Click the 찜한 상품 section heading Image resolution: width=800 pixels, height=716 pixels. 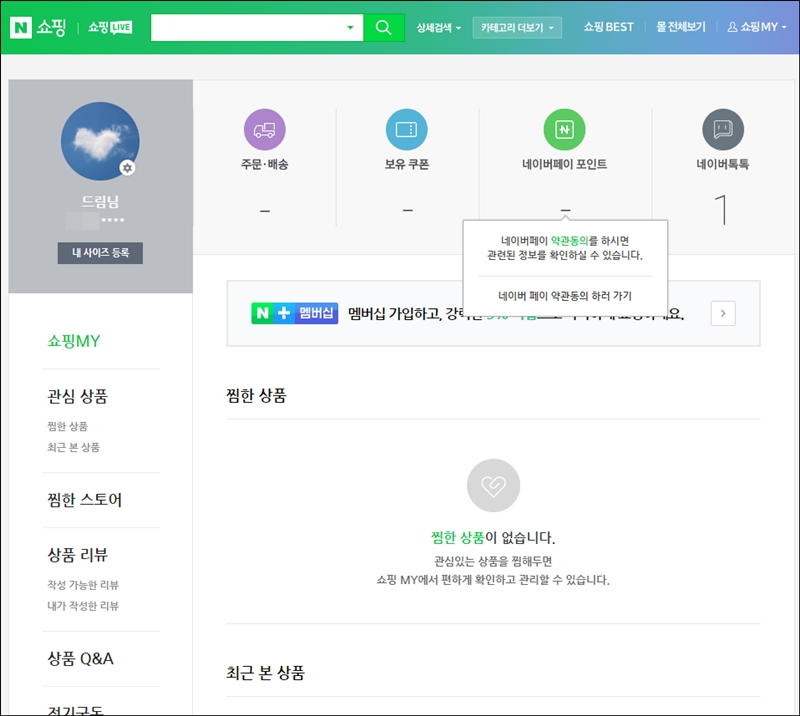coord(256,396)
